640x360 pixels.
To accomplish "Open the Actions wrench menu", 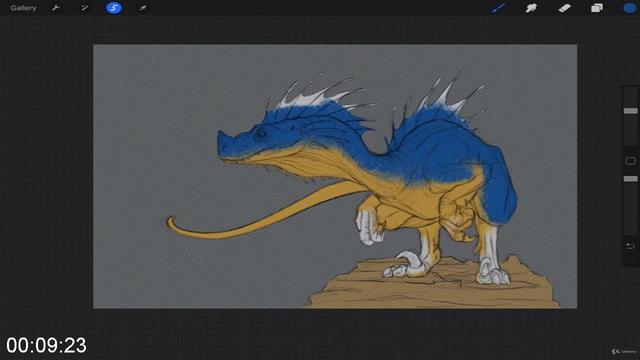I will click(56, 8).
